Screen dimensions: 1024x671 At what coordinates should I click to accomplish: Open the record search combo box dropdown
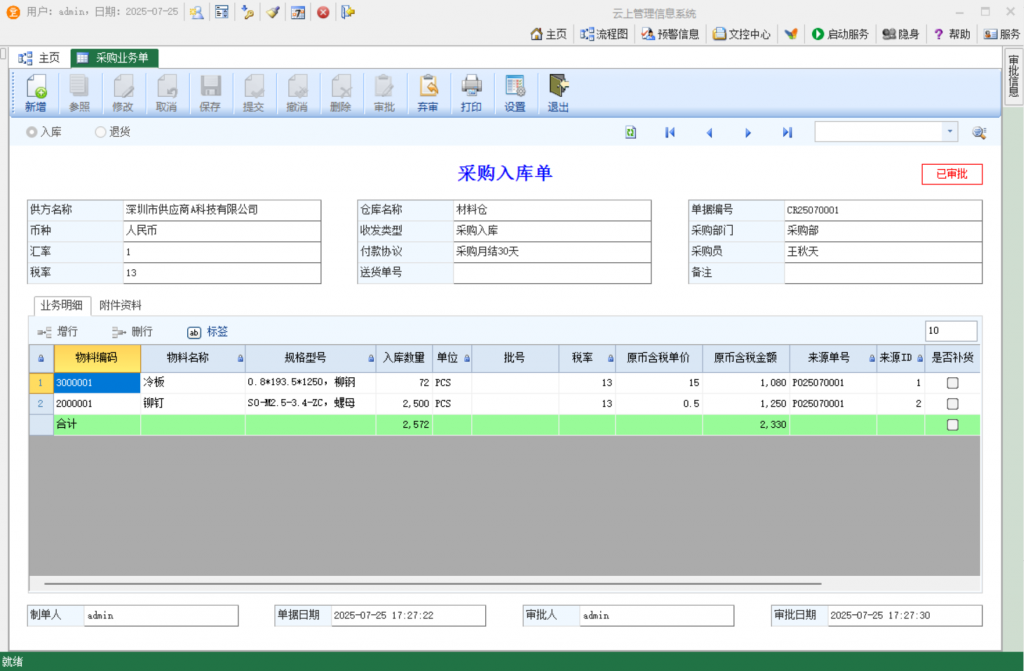pos(950,132)
